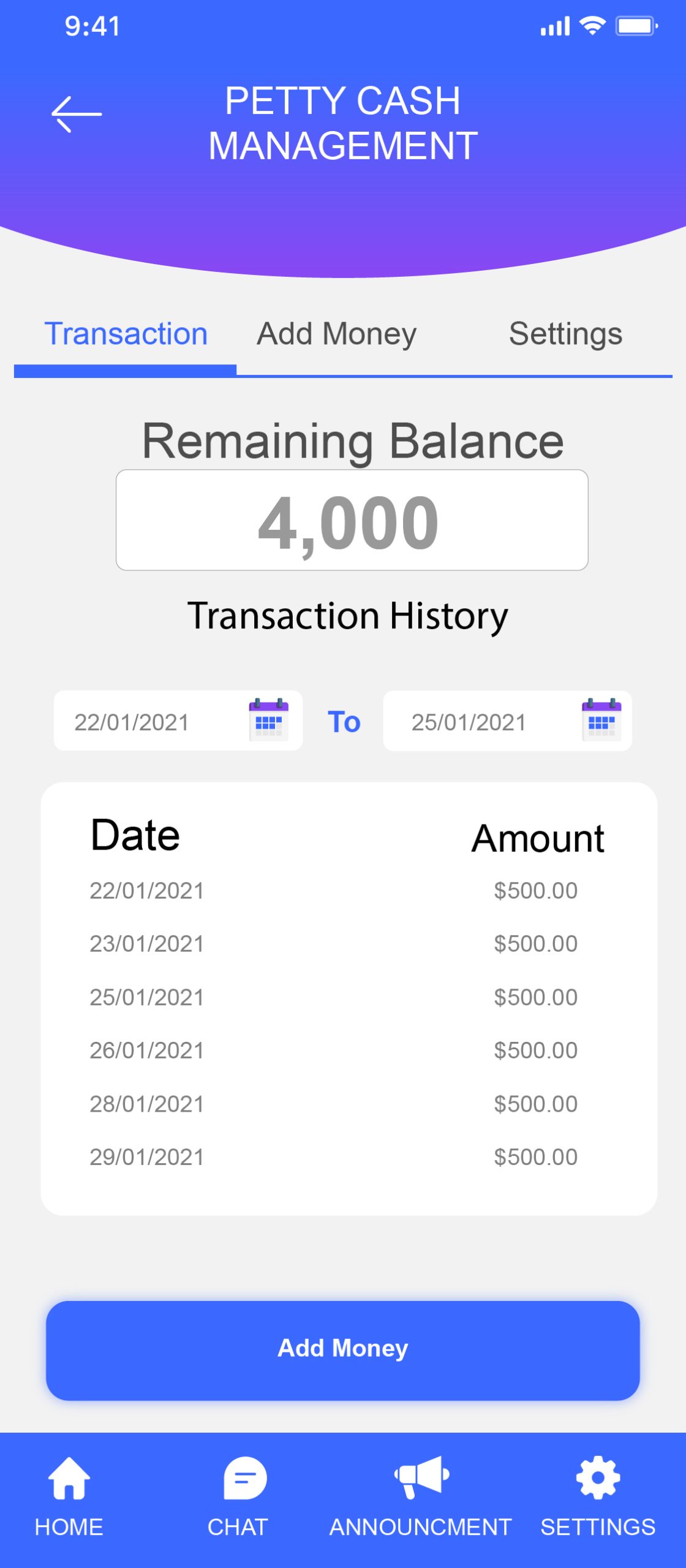Open the end date calendar picker
Viewport: 686px width, 1568px height.
(x=601, y=720)
